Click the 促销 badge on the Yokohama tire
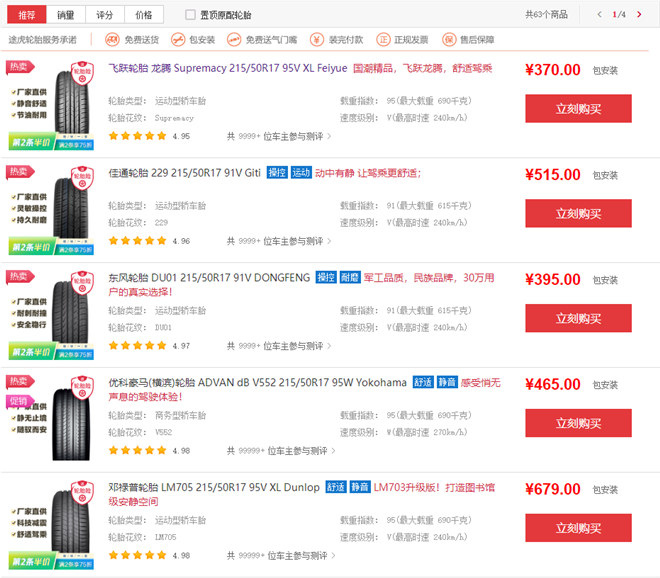 [x=20, y=402]
